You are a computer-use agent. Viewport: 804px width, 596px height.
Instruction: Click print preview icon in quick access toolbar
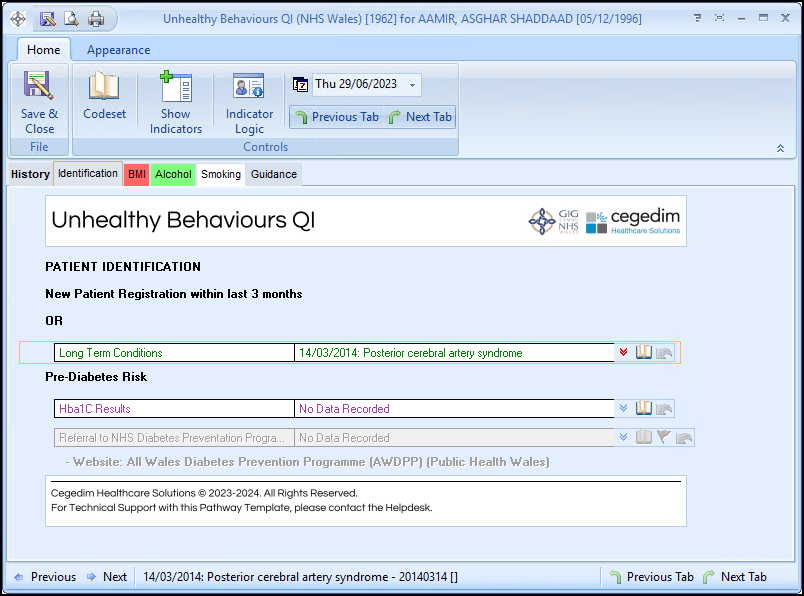coord(71,19)
